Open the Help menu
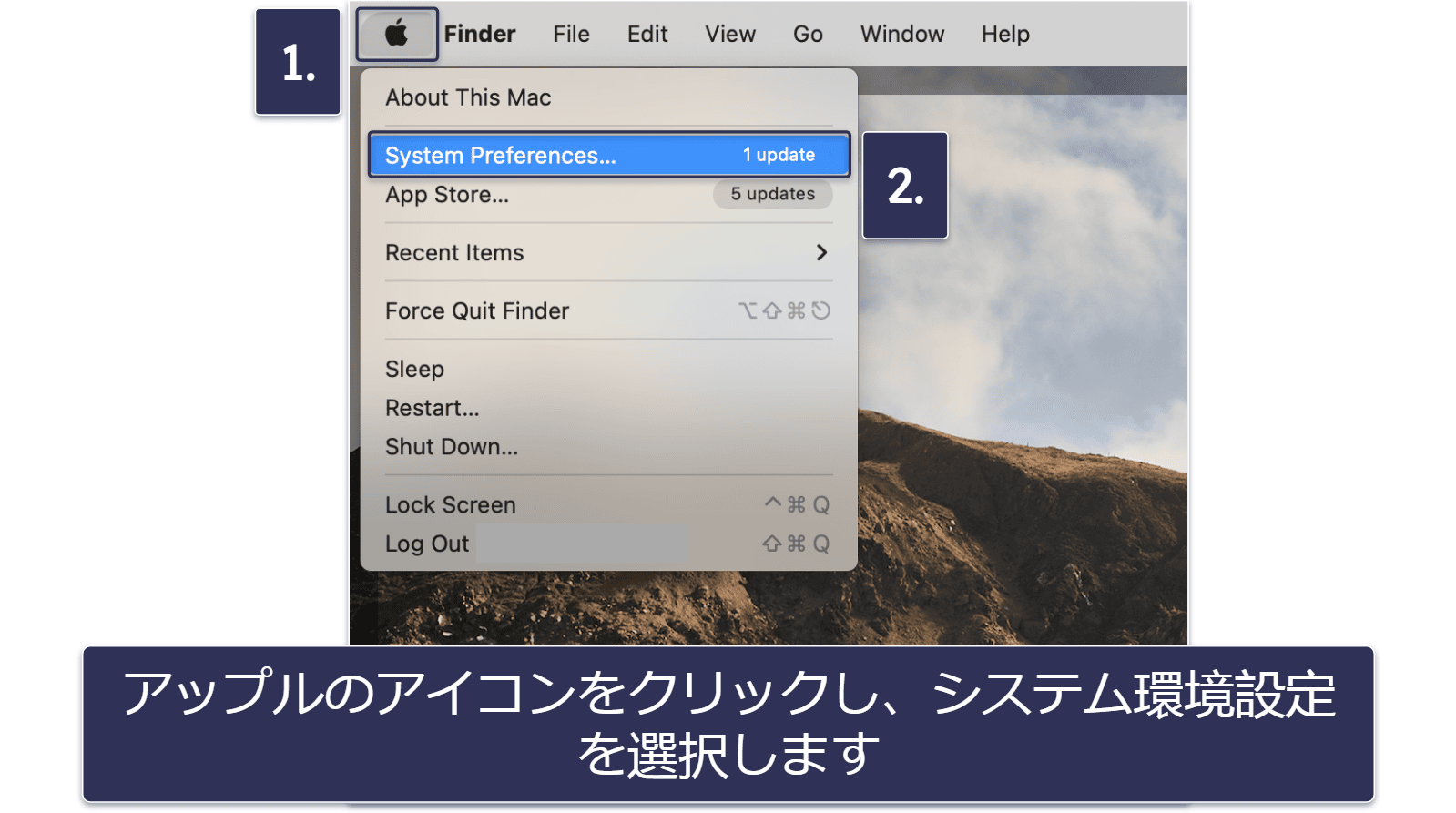Screen dimensions: 1456x813 tap(1005, 35)
